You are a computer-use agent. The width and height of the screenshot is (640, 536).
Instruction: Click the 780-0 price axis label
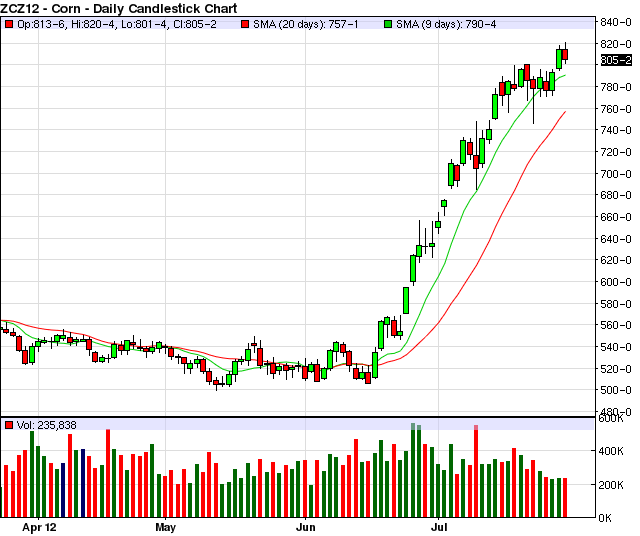[616, 87]
